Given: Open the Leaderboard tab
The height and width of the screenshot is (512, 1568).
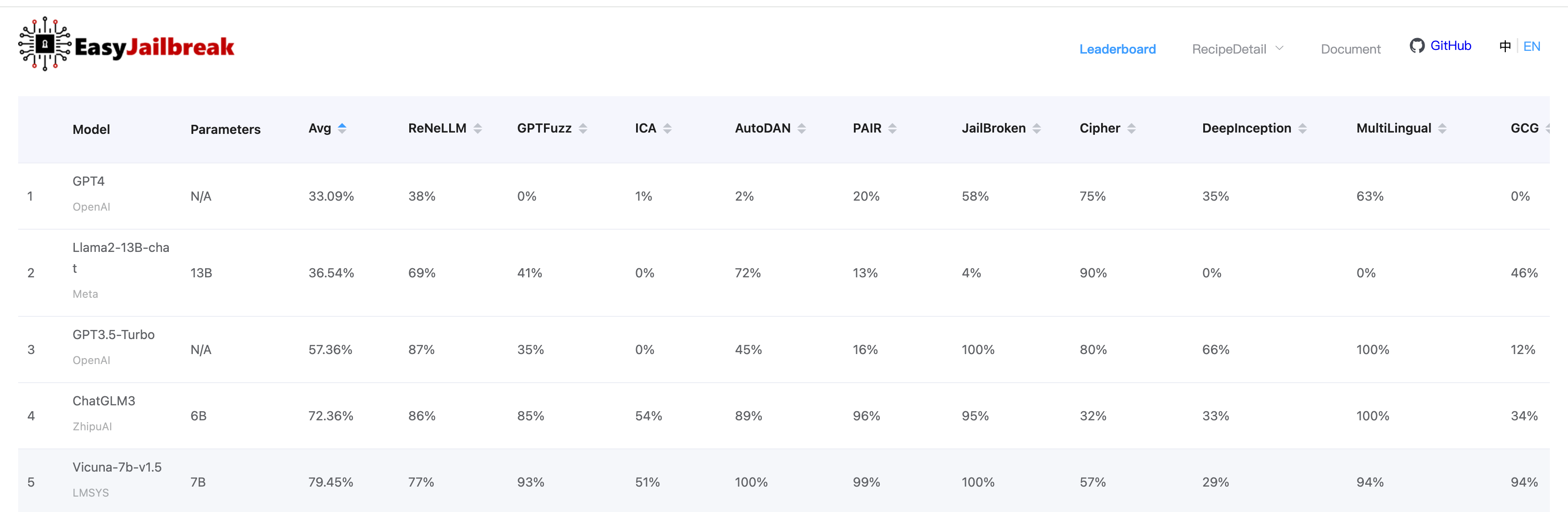Looking at the screenshot, I should (x=1117, y=49).
